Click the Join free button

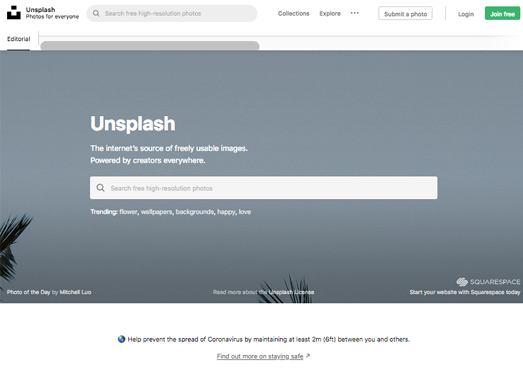(x=502, y=14)
